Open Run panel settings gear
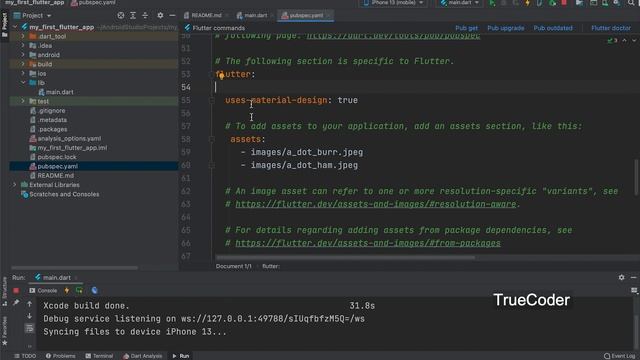 [x=621, y=278]
